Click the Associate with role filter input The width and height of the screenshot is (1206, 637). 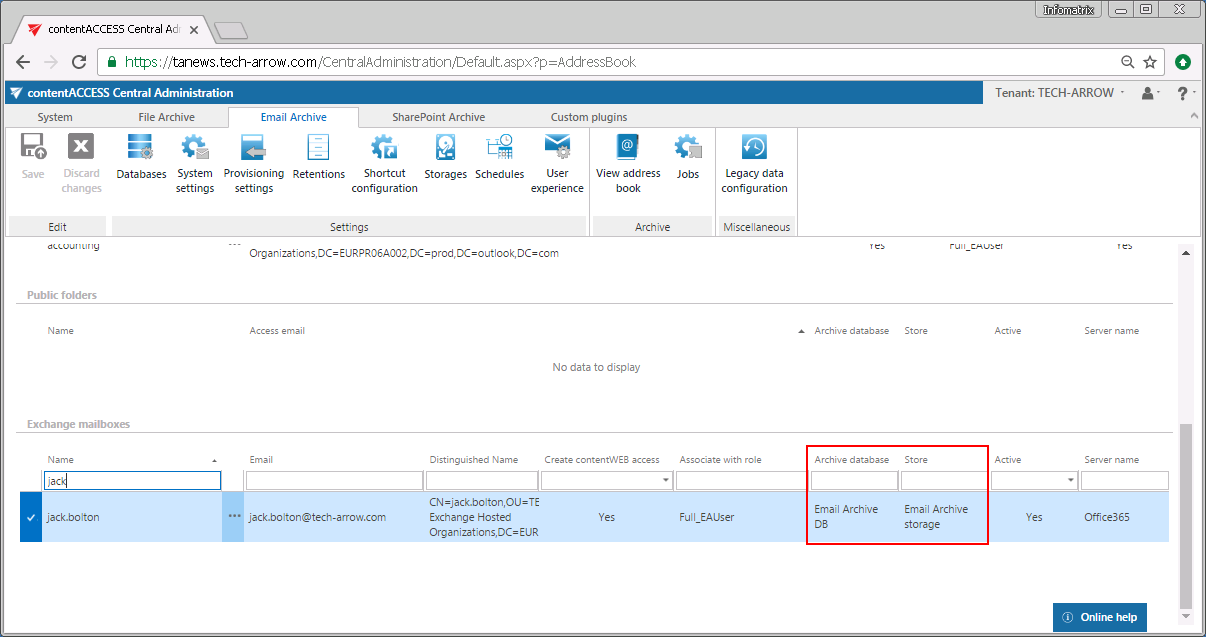coord(739,481)
